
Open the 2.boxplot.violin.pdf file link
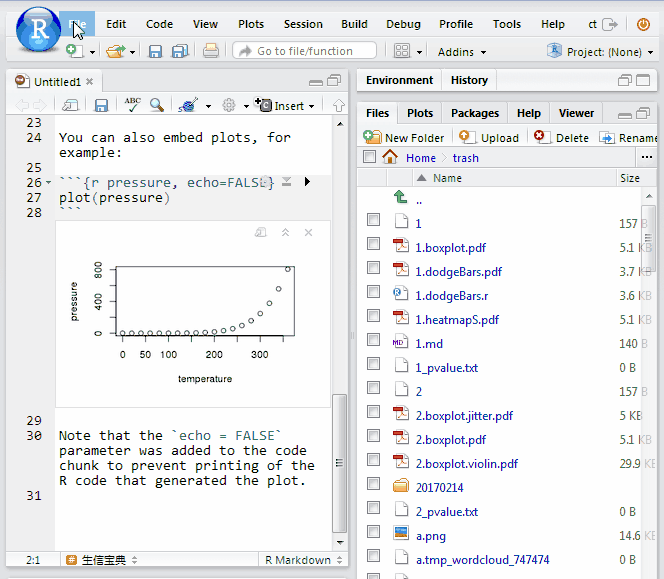tap(467, 464)
